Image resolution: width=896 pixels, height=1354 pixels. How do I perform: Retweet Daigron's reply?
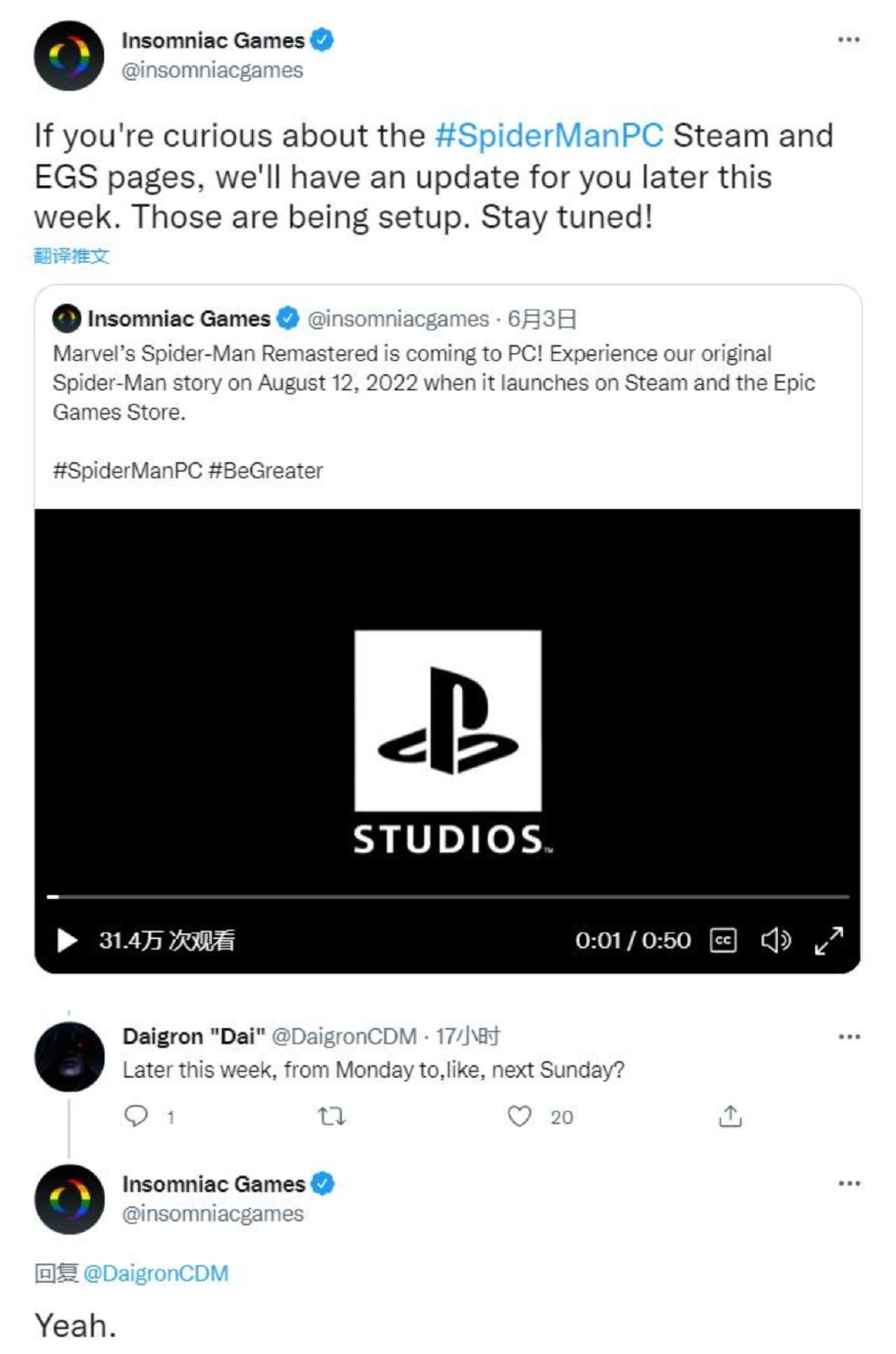click(x=332, y=1117)
